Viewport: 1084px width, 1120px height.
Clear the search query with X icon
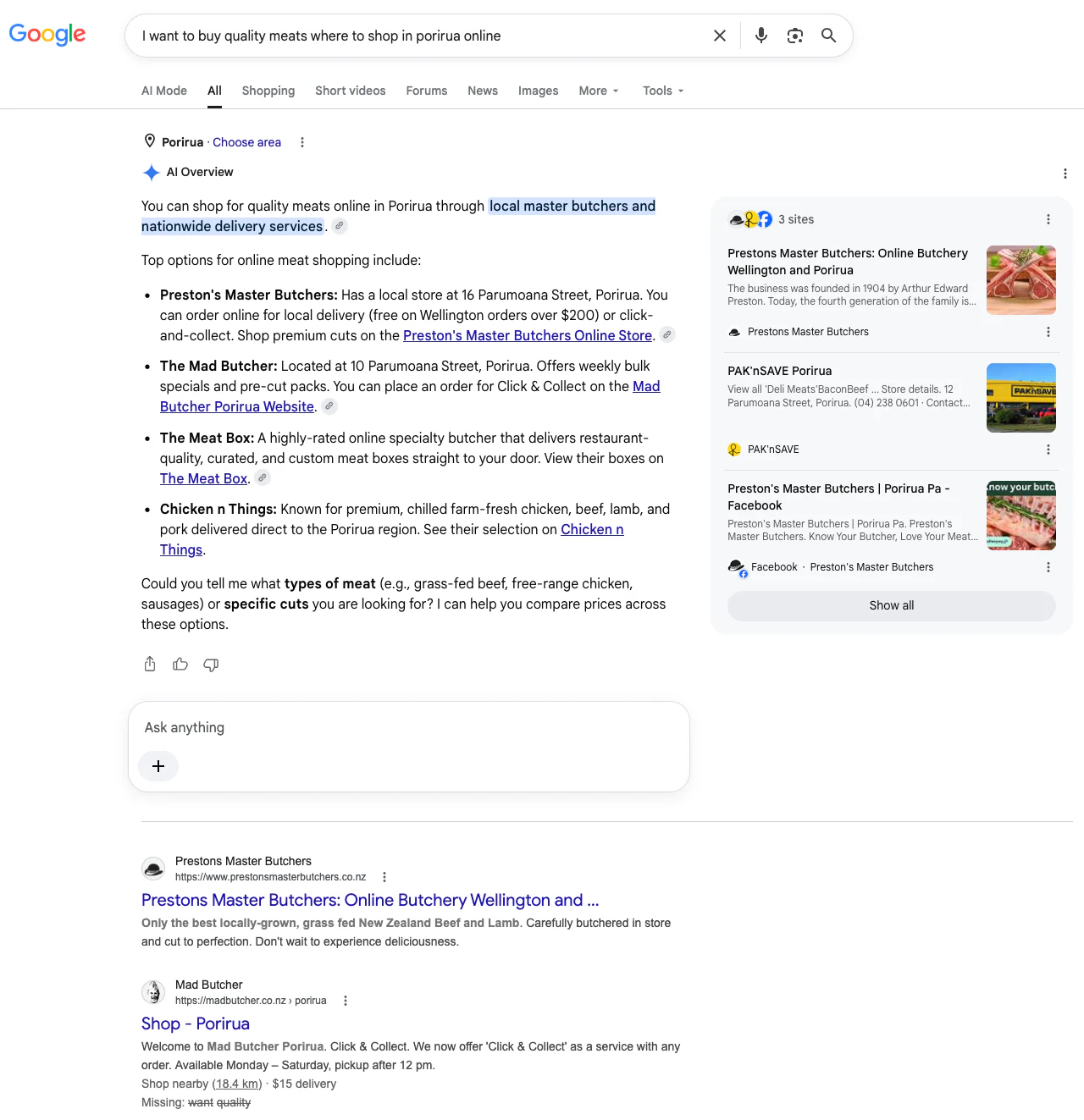[x=720, y=36]
